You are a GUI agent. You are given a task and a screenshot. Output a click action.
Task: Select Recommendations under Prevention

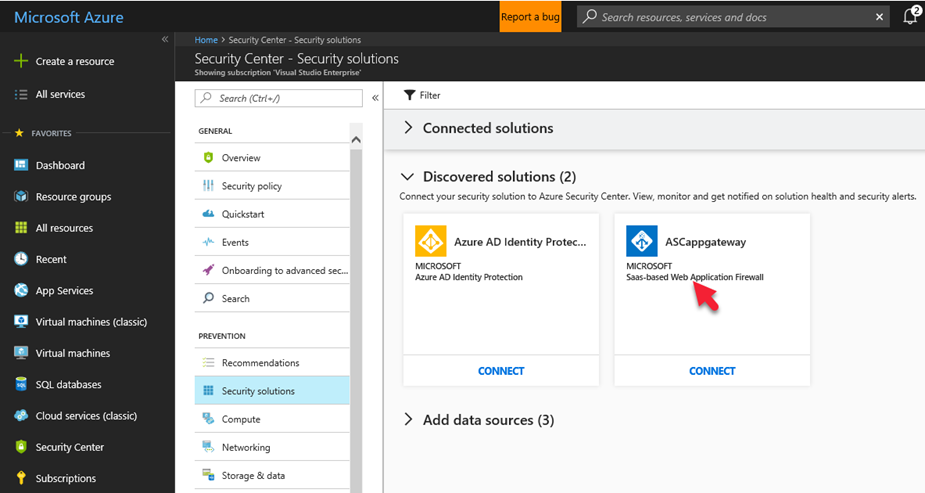pyautogui.click(x=260, y=363)
